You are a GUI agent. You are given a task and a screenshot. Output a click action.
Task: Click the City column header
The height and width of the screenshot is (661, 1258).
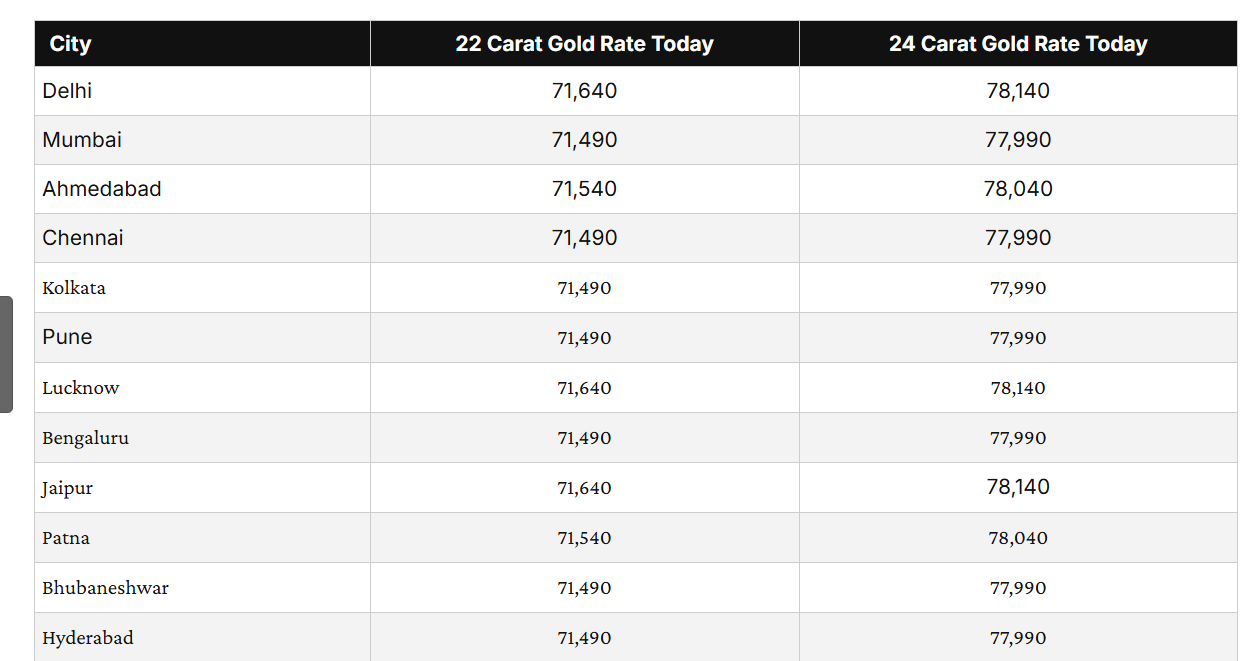click(70, 44)
